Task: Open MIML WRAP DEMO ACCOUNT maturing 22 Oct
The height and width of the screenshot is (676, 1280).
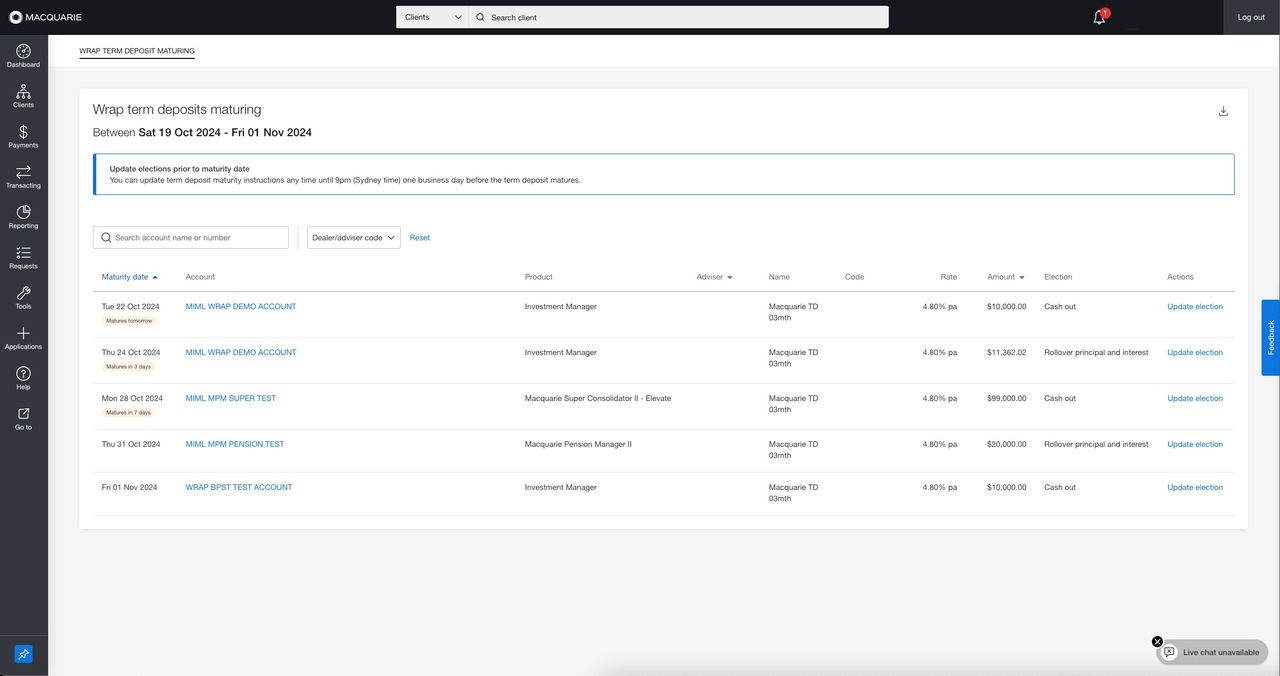Action: click(x=241, y=307)
